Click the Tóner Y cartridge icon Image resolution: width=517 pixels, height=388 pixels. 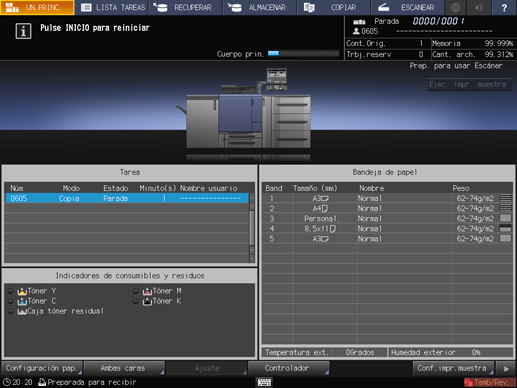click(x=22, y=291)
